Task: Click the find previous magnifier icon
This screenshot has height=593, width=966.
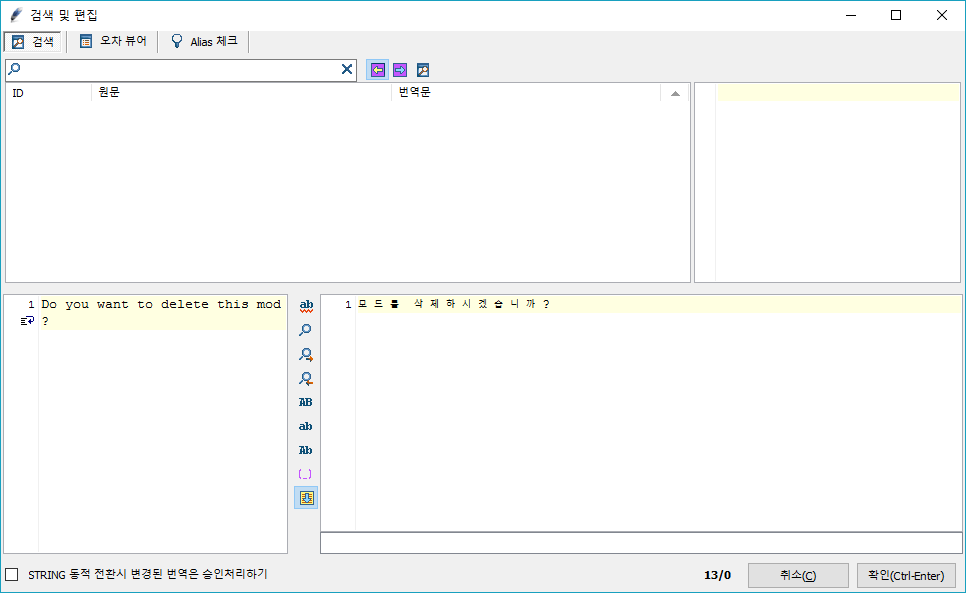Action: [x=306, y=378]
